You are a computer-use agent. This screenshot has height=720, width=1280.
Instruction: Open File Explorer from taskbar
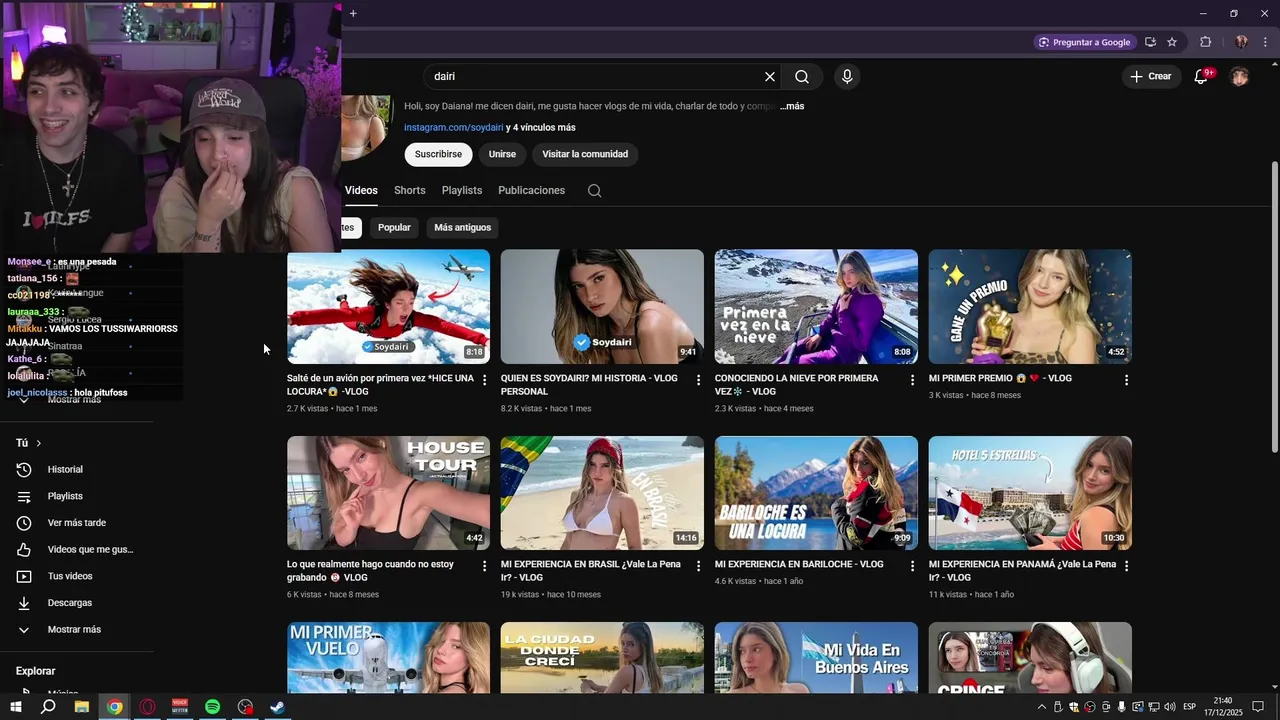[81, 707]
